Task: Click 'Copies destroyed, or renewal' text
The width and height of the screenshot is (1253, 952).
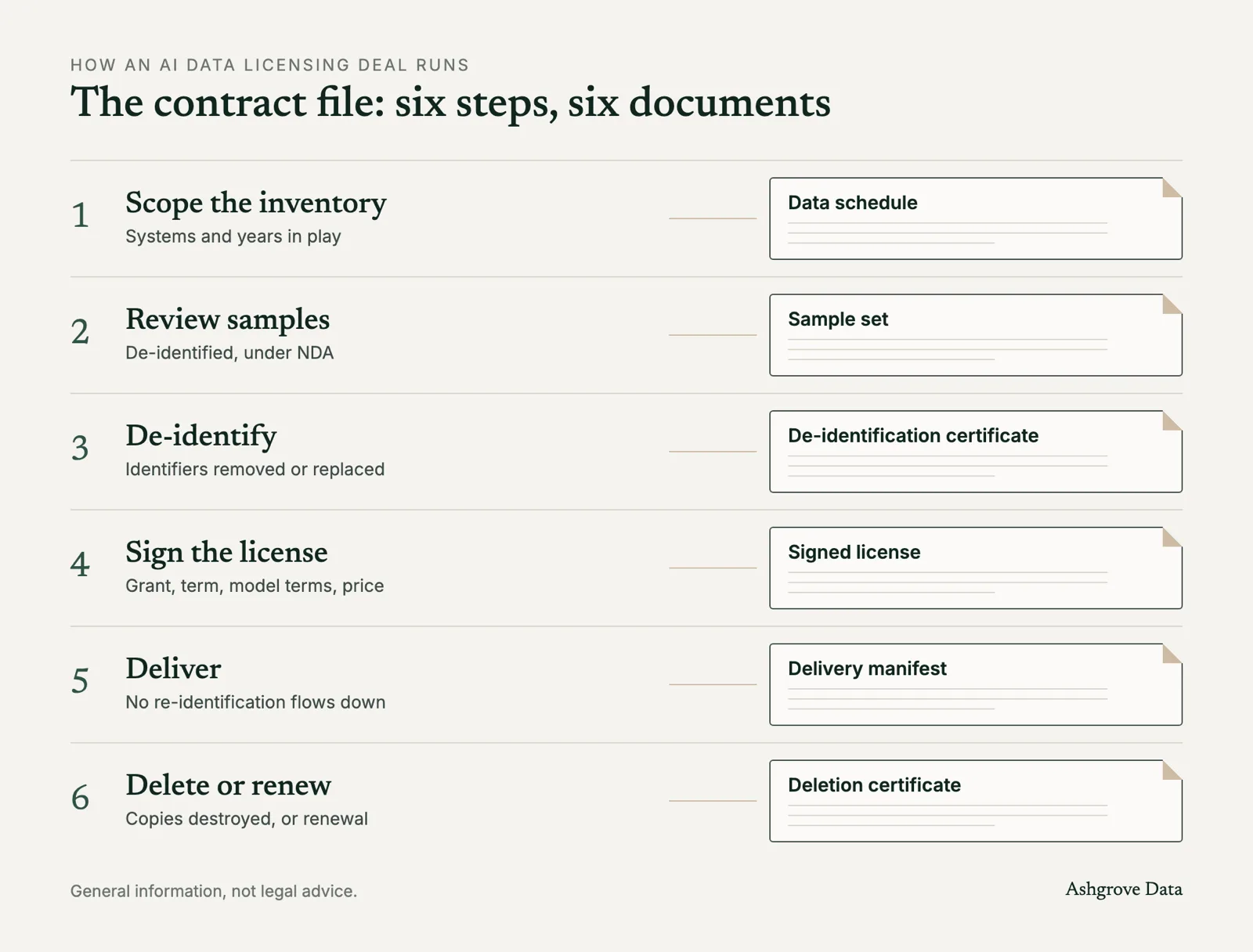Action: point(247,819)
